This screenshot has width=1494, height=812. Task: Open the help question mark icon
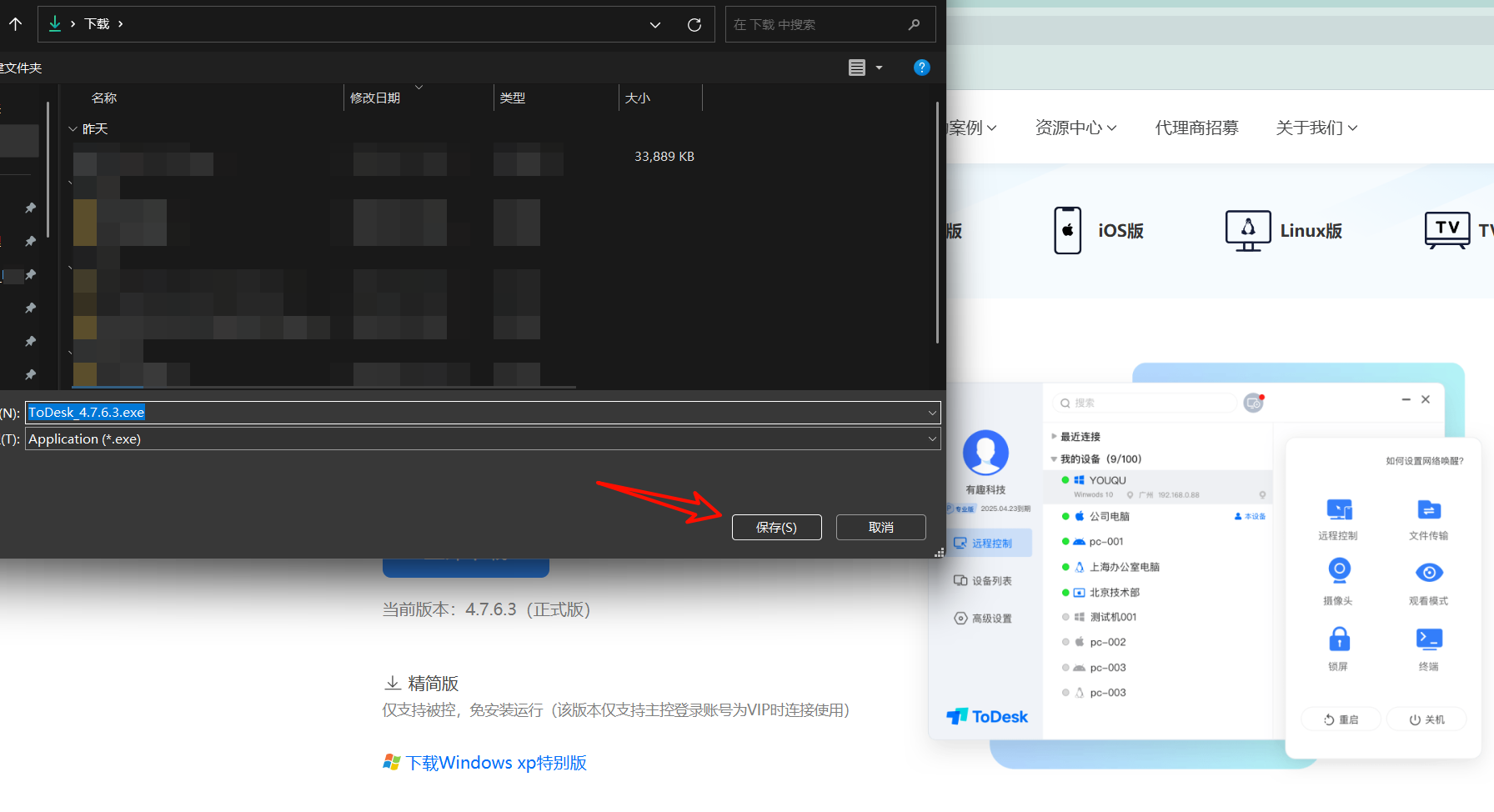921,68
